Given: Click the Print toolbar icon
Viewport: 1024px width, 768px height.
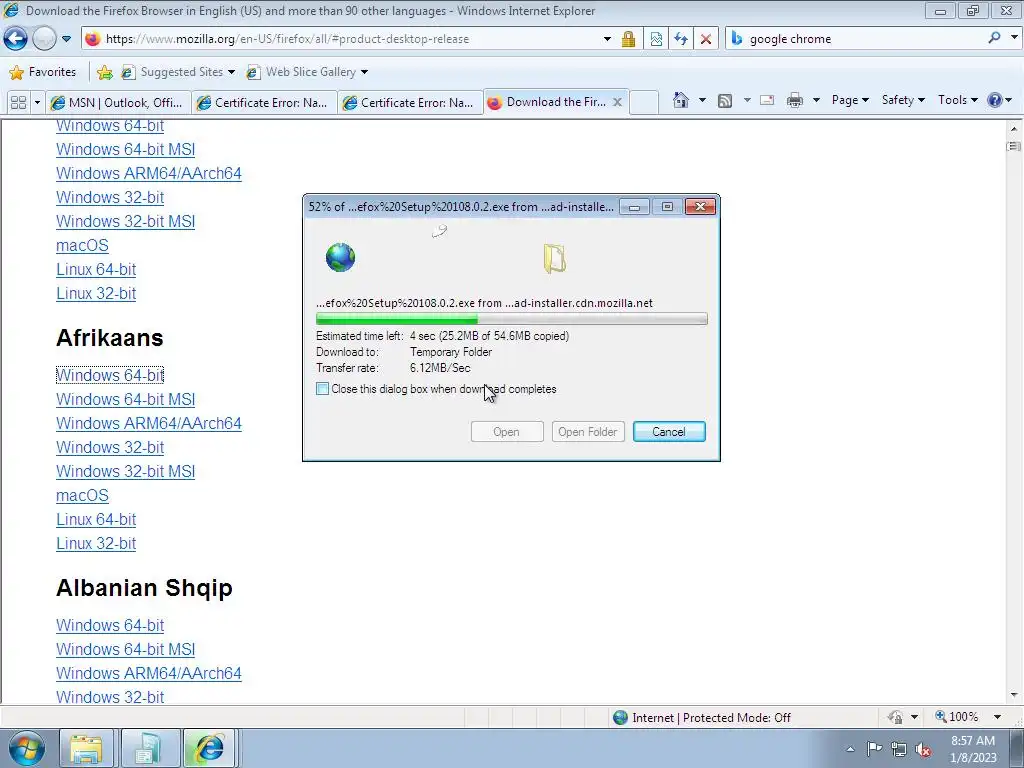Looking at the screenshot, I should (795, 101).
